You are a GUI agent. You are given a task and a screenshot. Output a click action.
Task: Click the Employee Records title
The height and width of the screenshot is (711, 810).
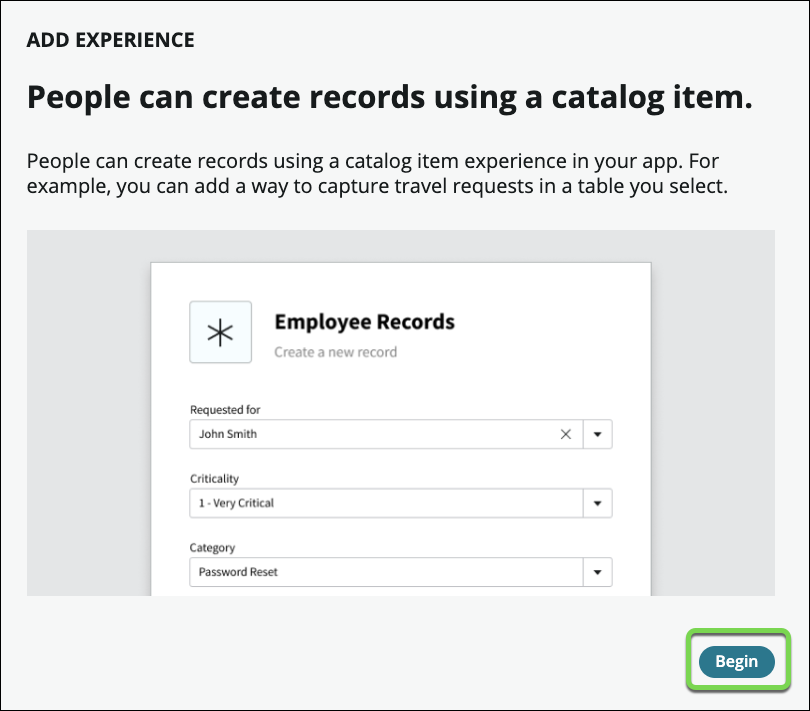(x=364, y=322)
